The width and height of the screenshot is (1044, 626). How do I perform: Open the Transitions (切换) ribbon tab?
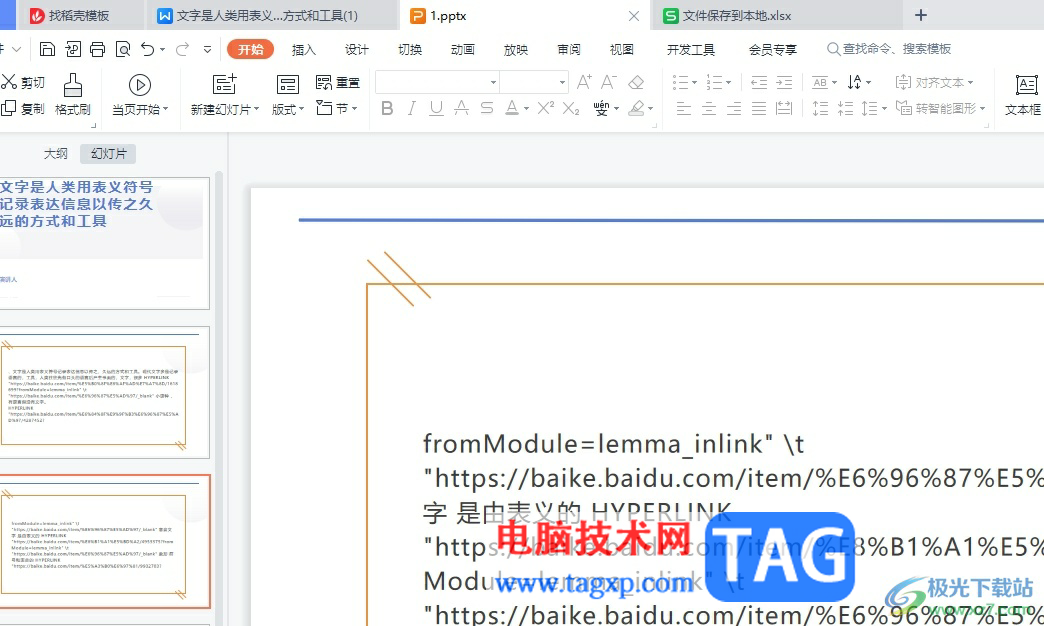pos(409,49)
